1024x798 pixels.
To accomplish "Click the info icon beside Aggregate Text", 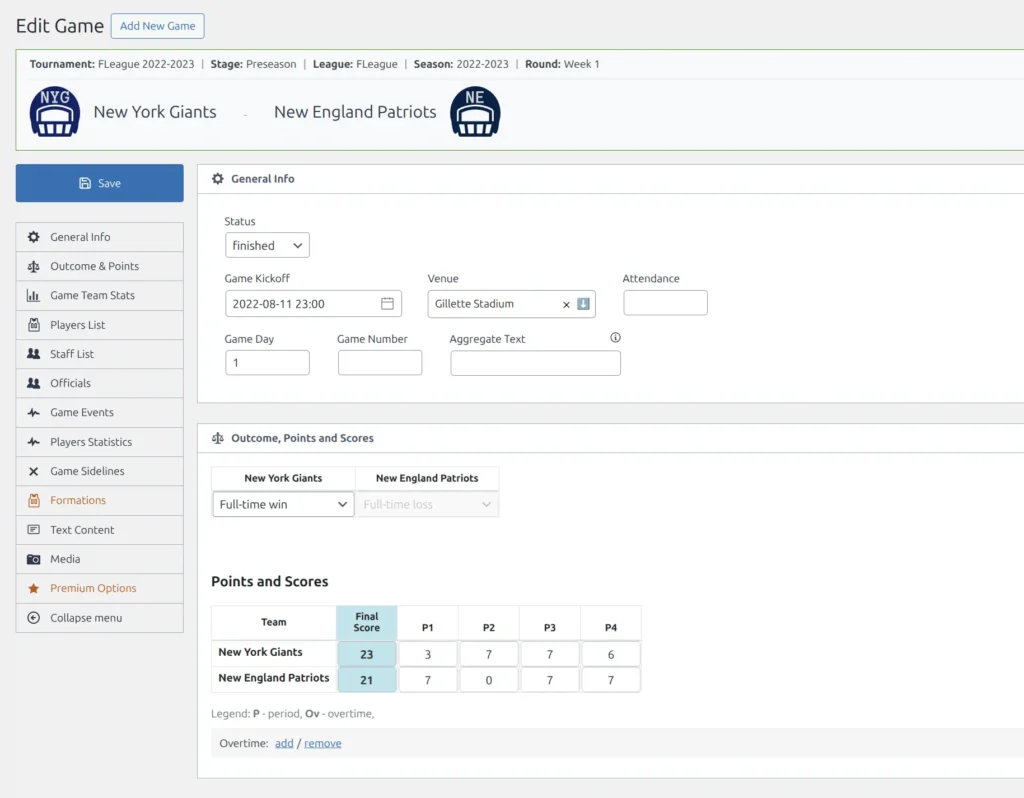I will click(615, 338).
